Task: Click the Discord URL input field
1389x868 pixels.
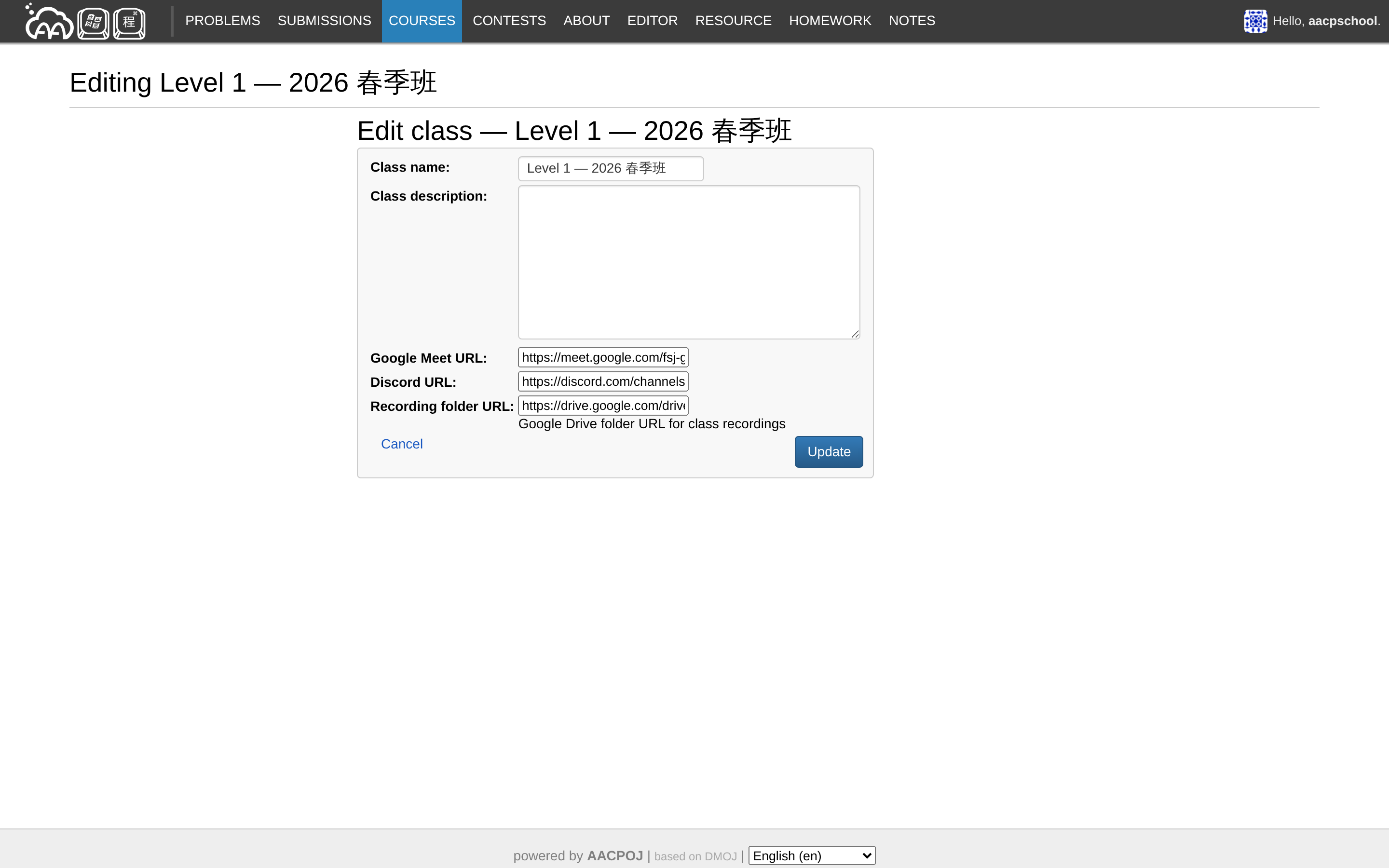Action: click(x=603, y=381)
